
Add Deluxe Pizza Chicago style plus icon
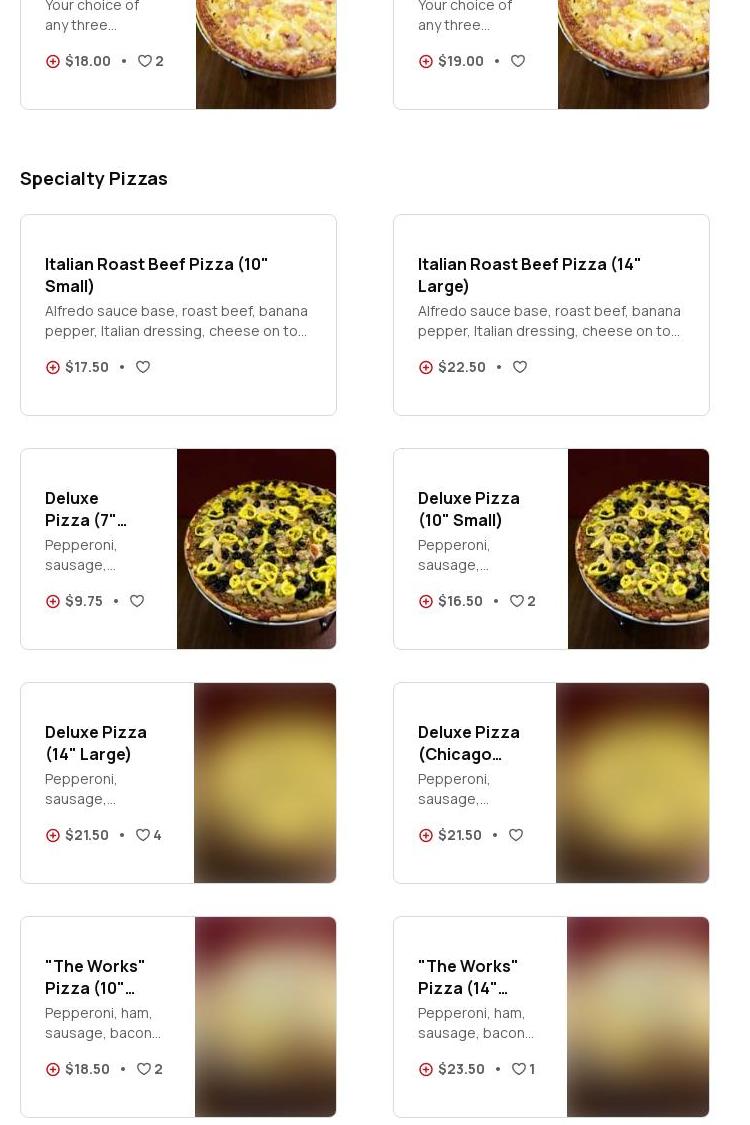click(426, 835)
